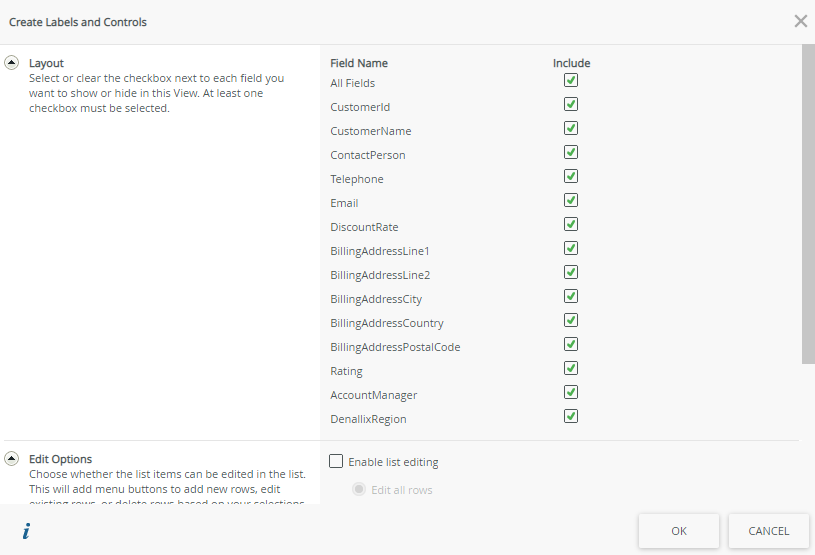
Task: Uncheck the CustomerId include checkbox
Action: point(571,105)
